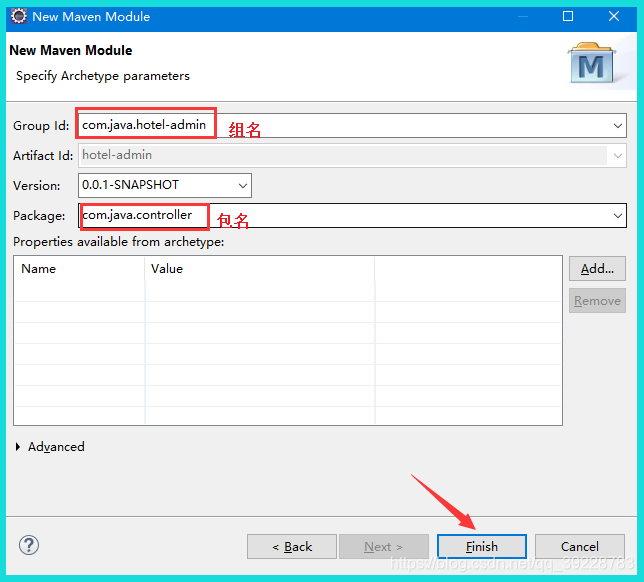Click the Maven M wizard banner icon
644x582 pixels.
click(592, 62)
